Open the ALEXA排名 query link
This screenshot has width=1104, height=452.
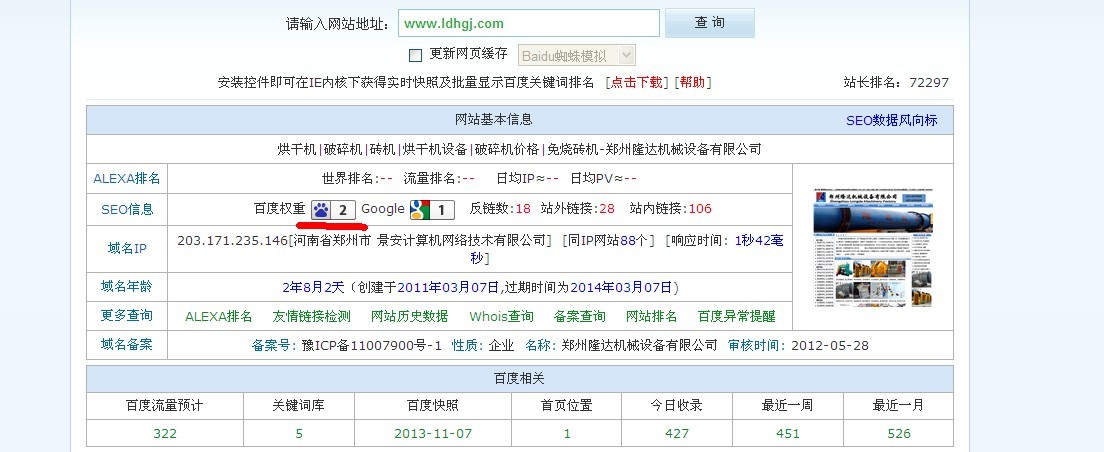[218, 317]
